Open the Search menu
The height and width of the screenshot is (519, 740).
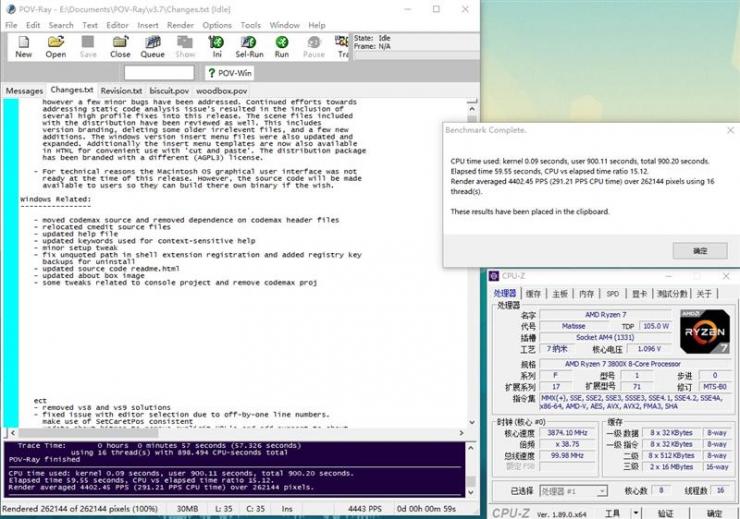click(x=61, y=25)
